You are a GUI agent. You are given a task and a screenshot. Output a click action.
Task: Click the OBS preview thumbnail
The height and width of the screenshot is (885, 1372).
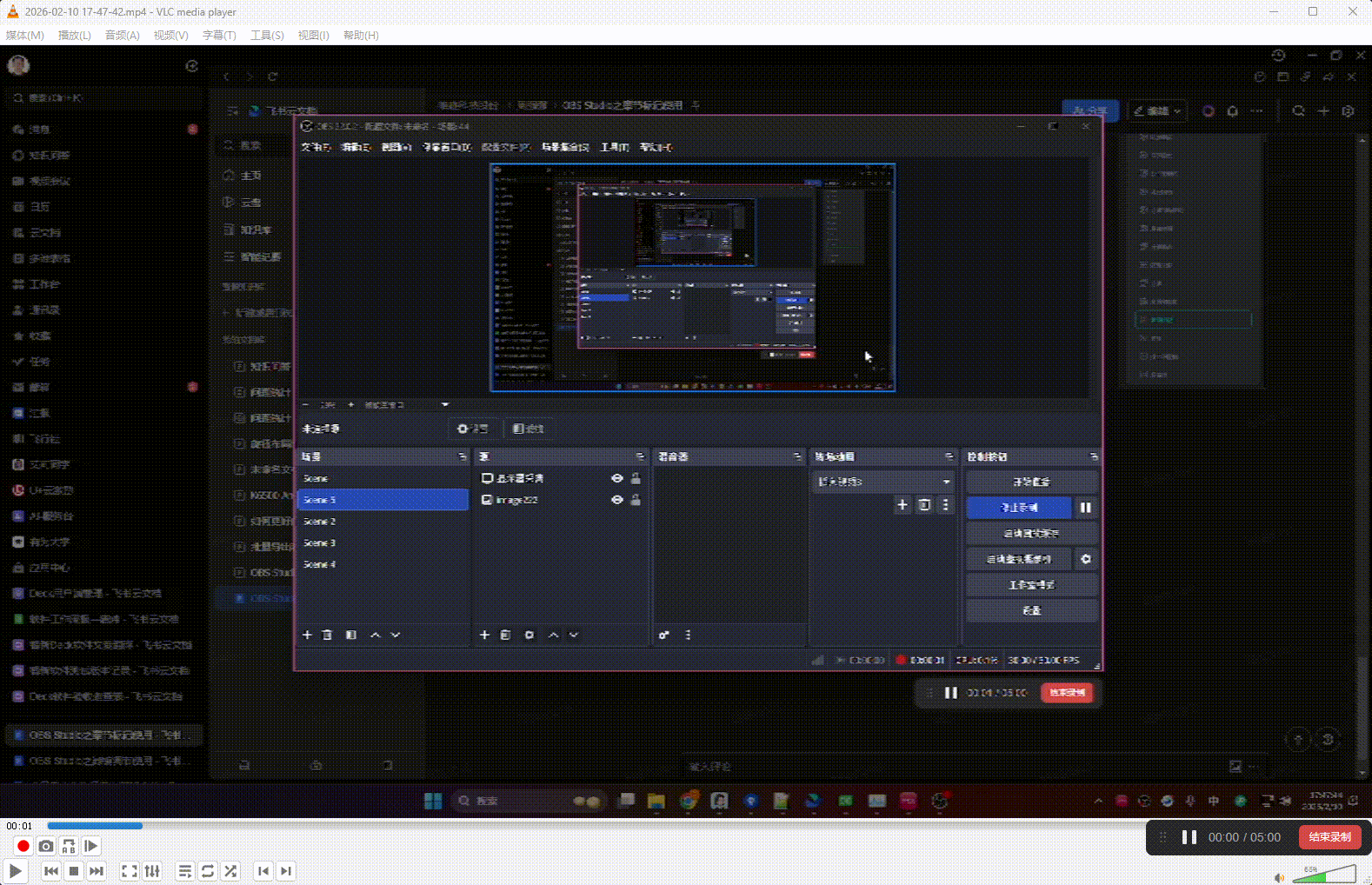point(693,277)
